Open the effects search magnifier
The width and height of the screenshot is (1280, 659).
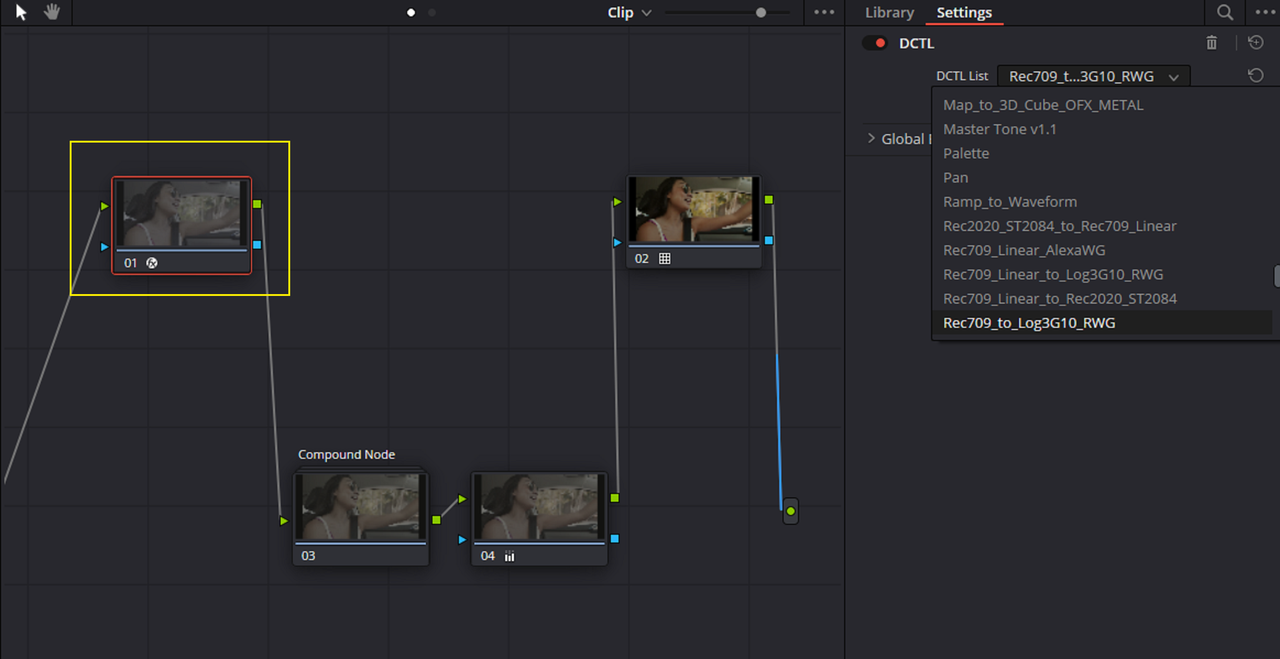1225,13
